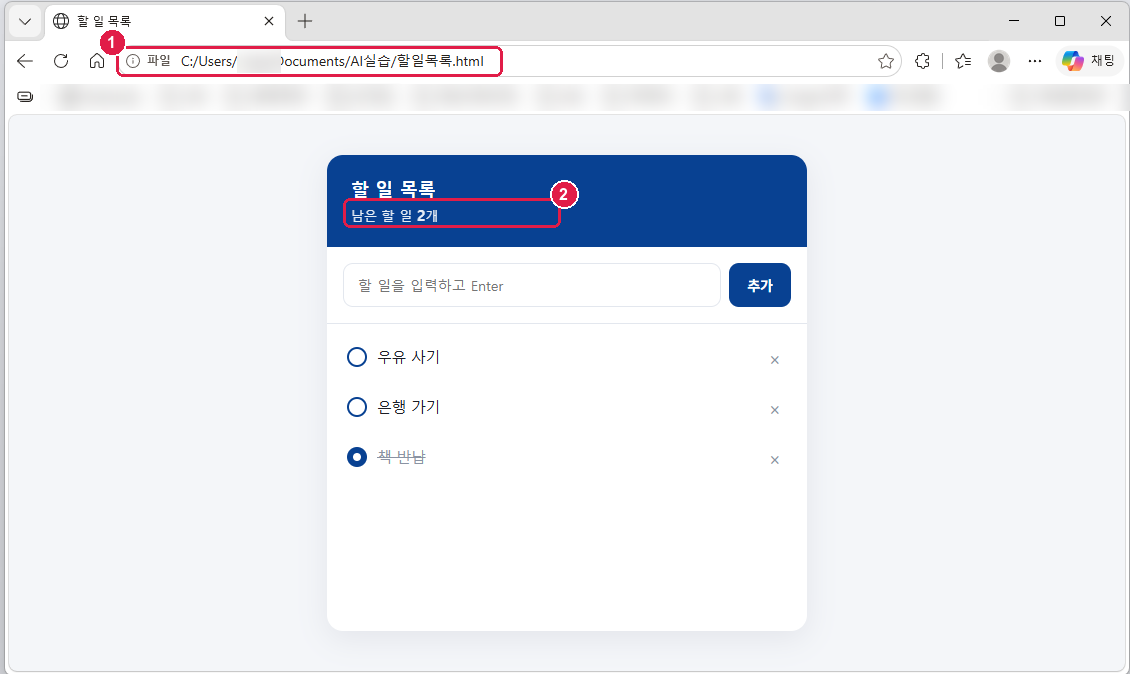Minimize the browser window

pyautogui.click(x=1014, y=21)
